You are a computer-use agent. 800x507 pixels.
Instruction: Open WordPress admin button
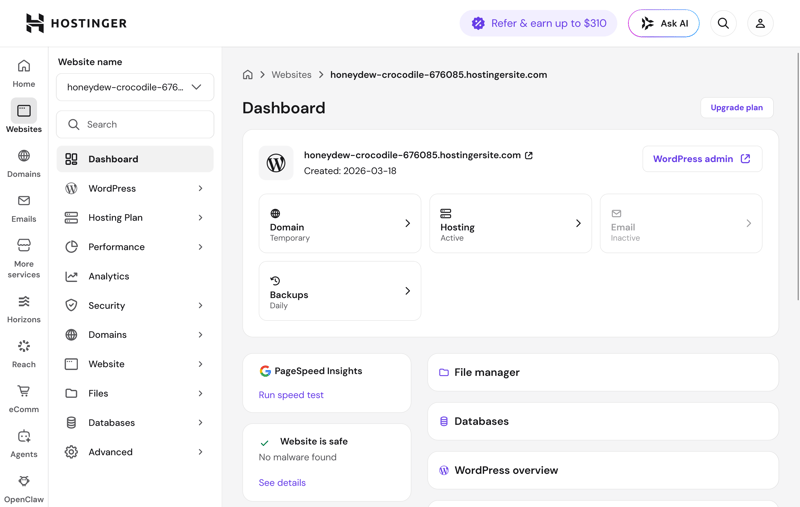(x=702, y=159)
